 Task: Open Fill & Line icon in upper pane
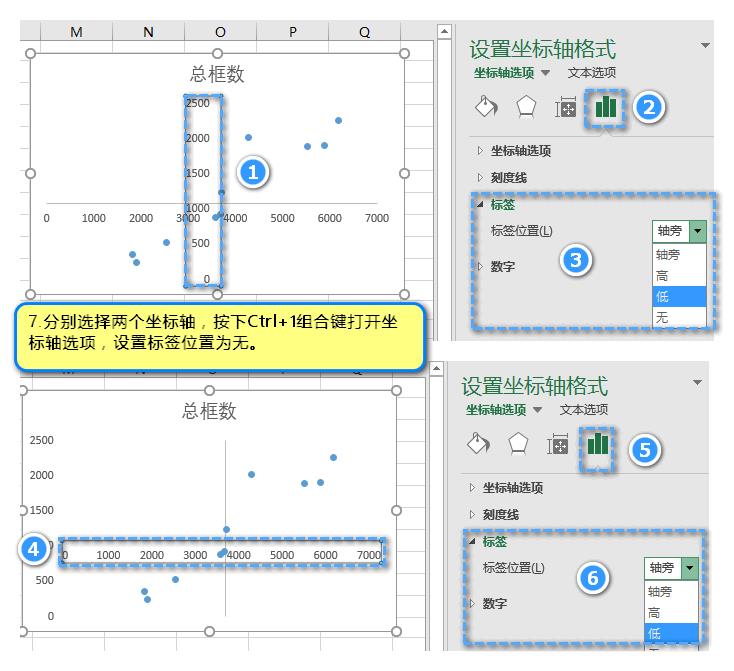coord(486,108)
